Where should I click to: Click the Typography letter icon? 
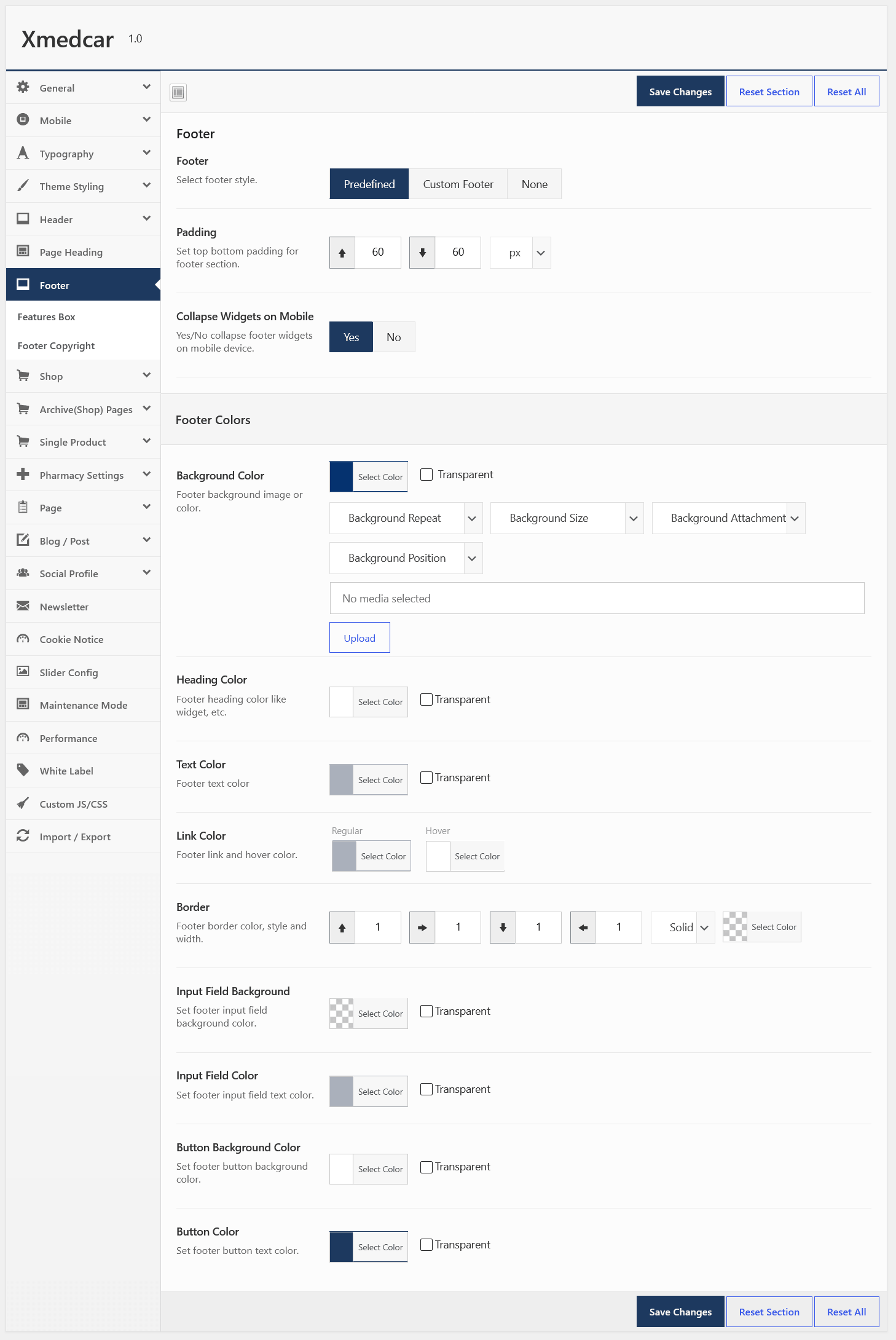tap(23, 153)
